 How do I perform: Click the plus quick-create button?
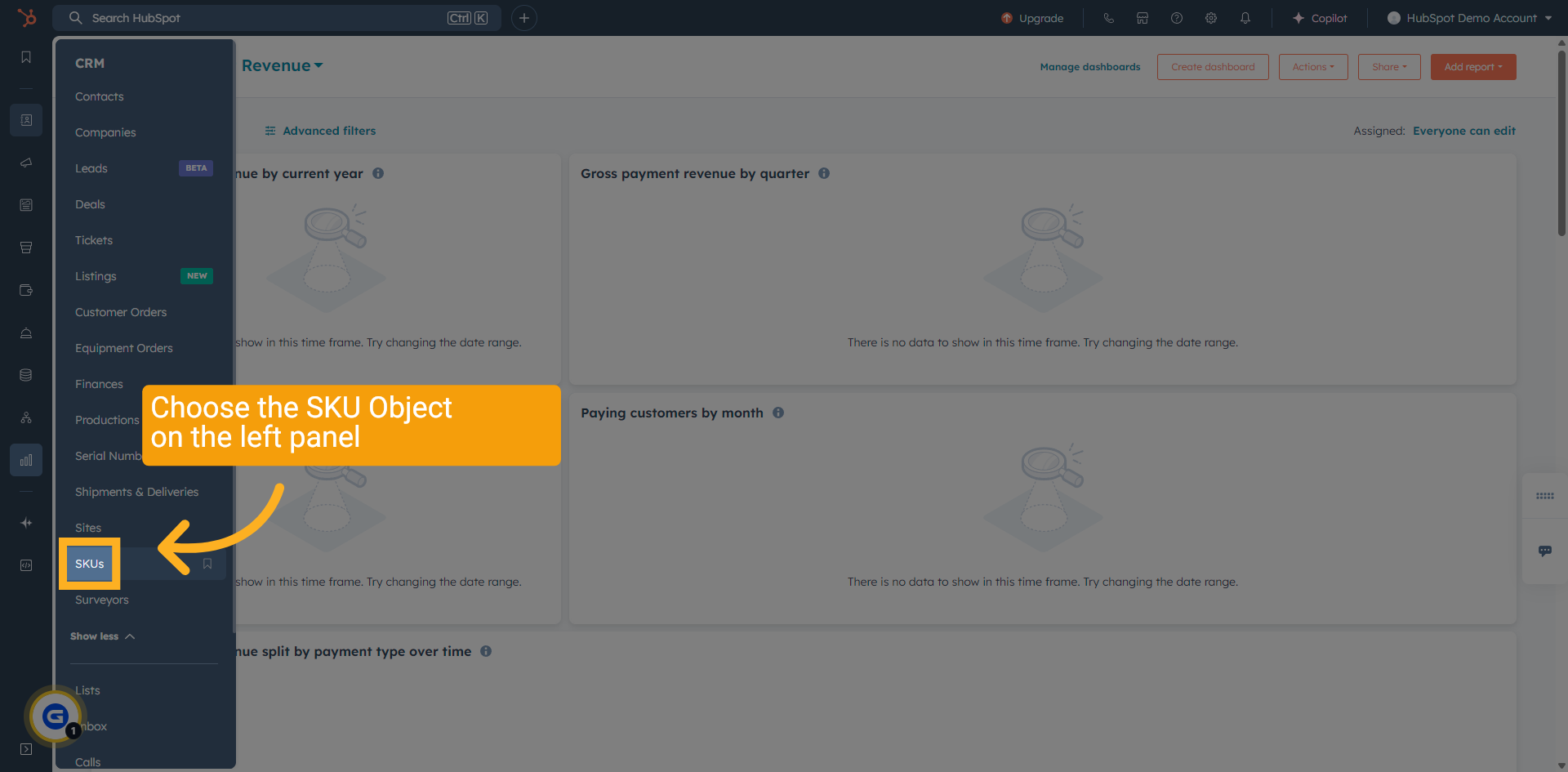[x=524, y=18]
